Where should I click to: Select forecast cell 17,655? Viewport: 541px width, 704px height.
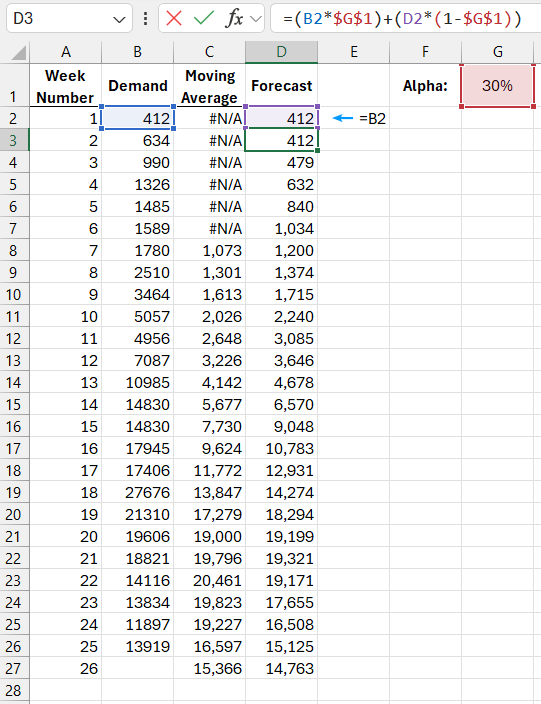pos(281,603)
